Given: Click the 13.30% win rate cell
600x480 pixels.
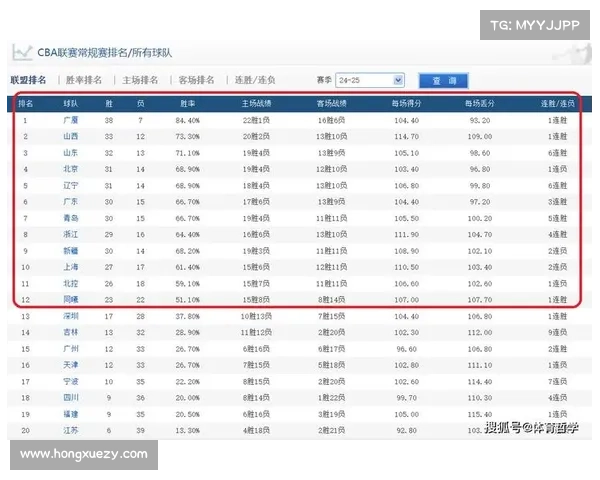Looking at the screenshot, I should point(188,430).
